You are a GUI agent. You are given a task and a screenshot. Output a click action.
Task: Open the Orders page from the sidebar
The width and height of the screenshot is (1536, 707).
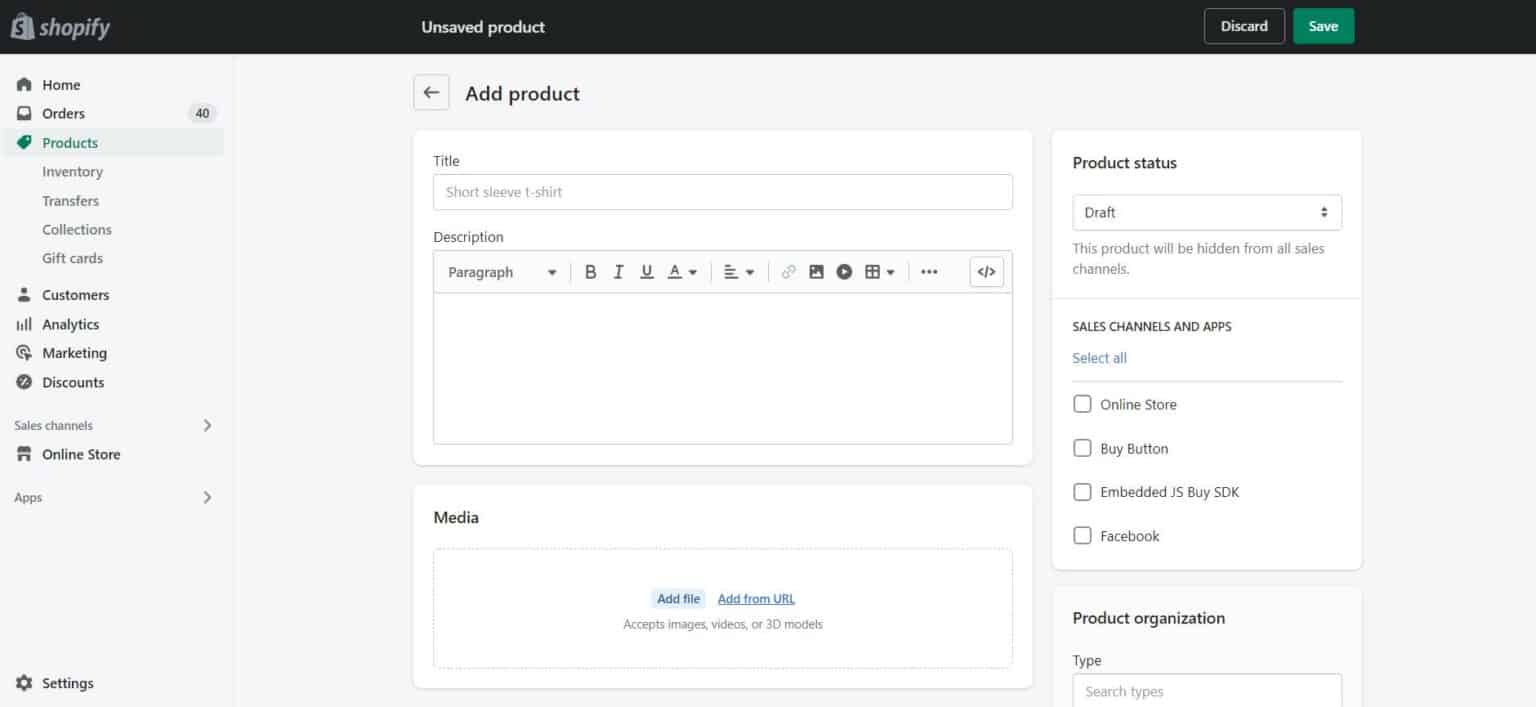point(64,113)
